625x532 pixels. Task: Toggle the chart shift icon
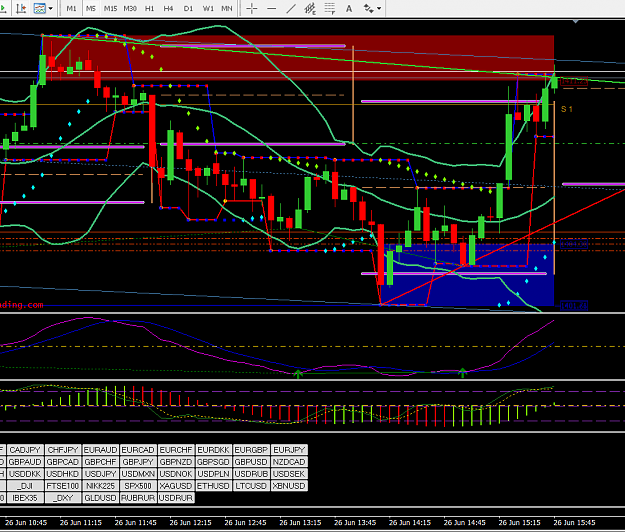coord(22,8)
